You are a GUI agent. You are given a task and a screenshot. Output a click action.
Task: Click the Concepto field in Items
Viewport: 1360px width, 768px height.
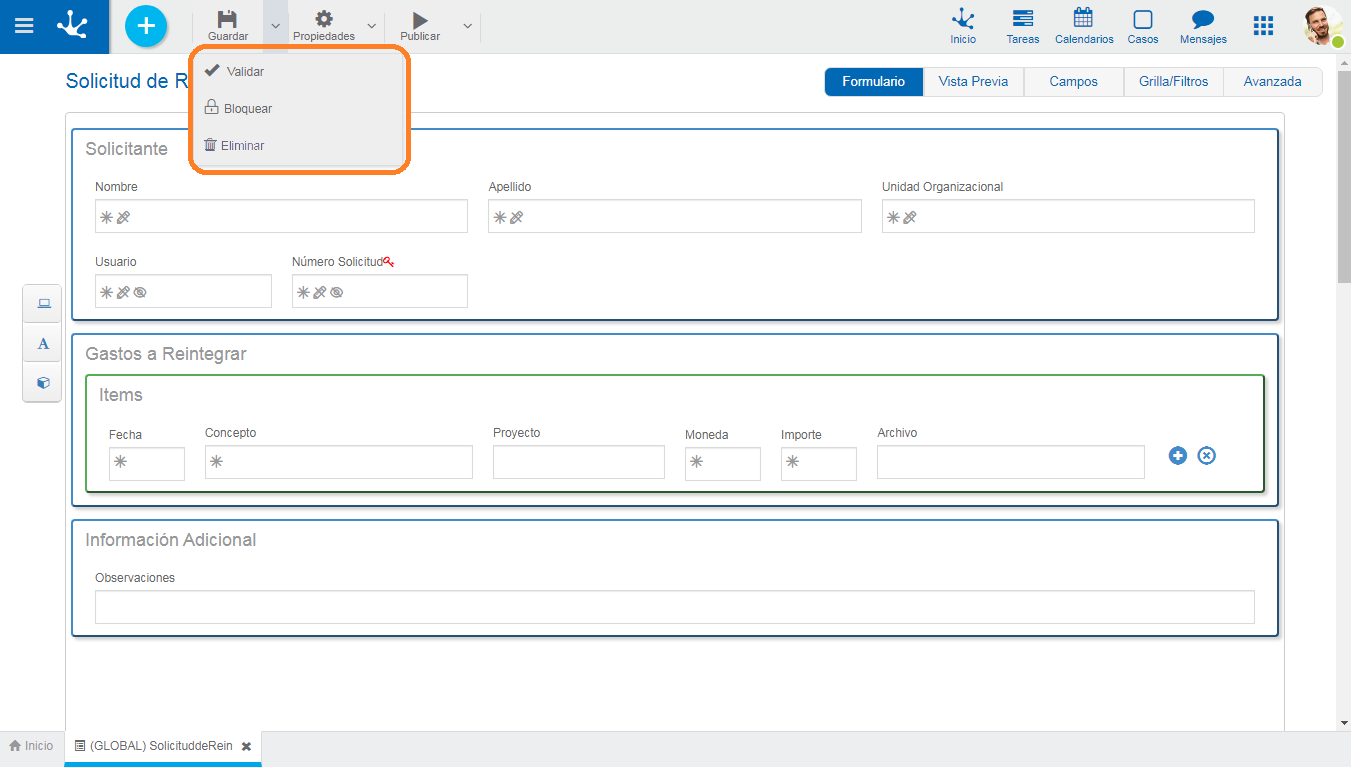click(x=339, y=462)
